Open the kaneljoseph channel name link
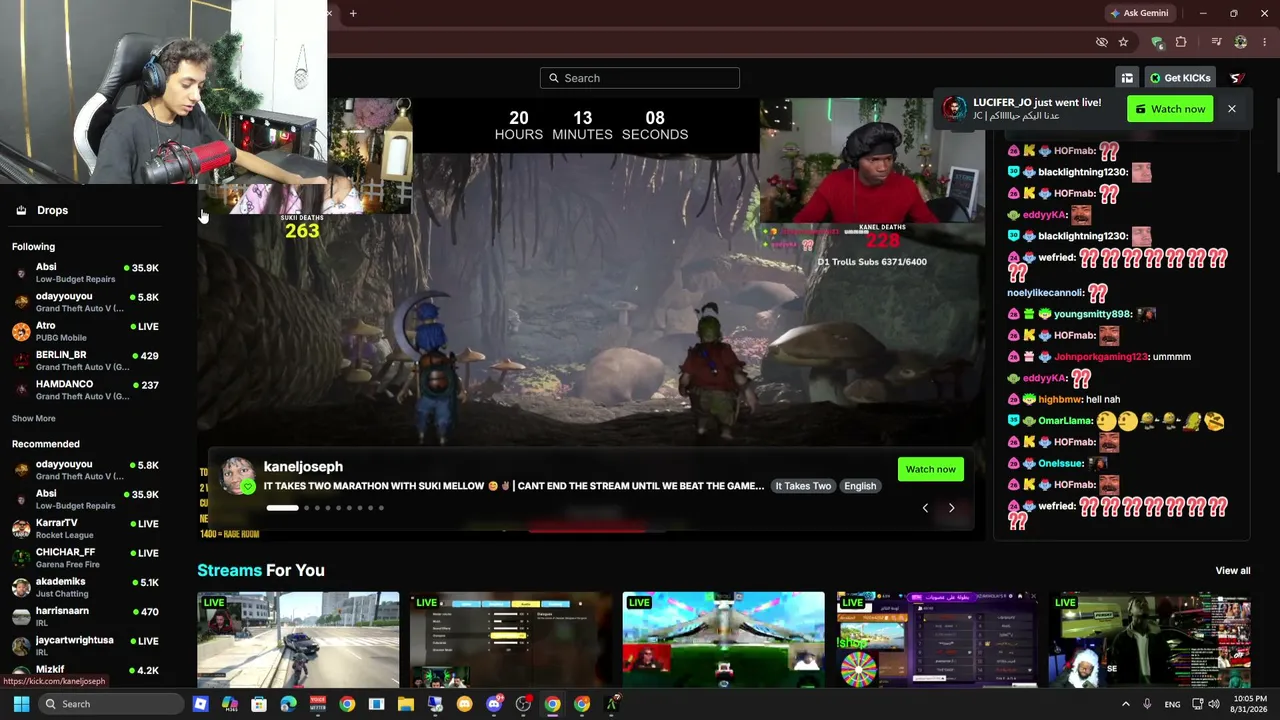 point(303,467)
